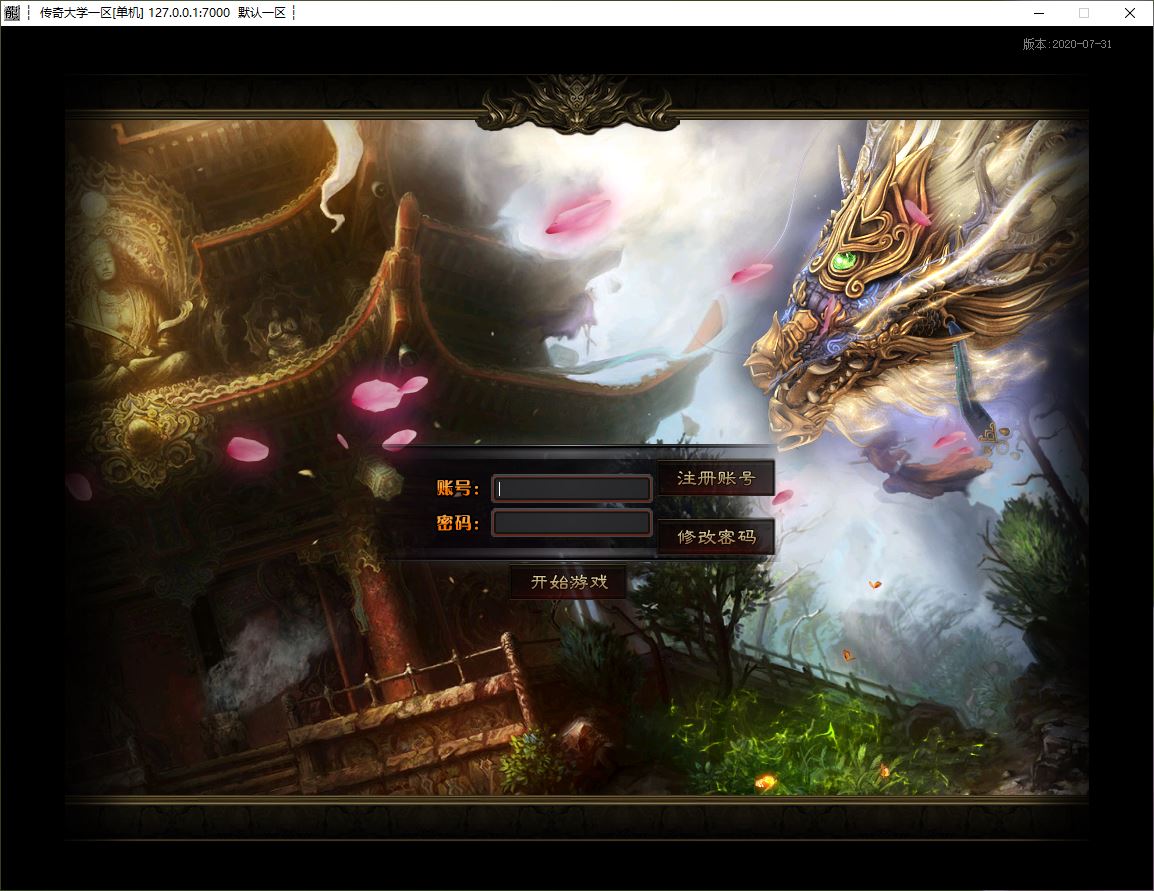
Task: Minimize the game client window
Action: 1038,13
